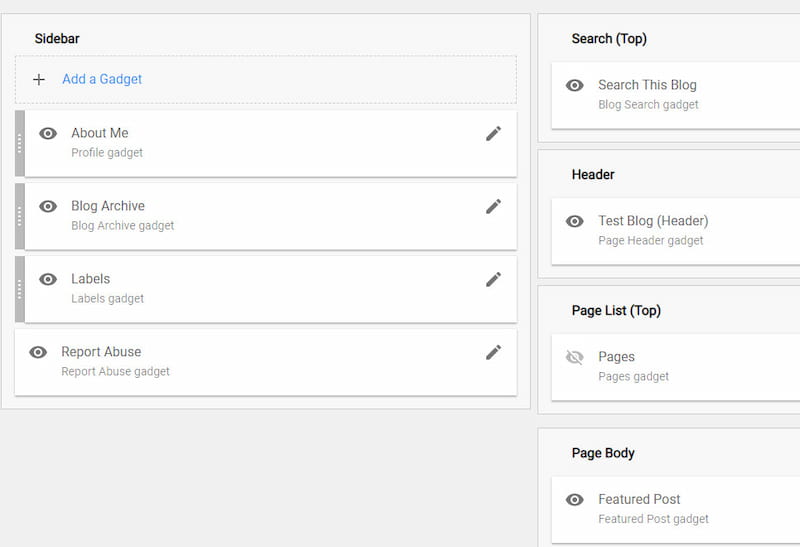The height and width of the screenshot is (547, 800).
Task: Toggle the Labels gadget eye icon
Action: click(48, 280)
